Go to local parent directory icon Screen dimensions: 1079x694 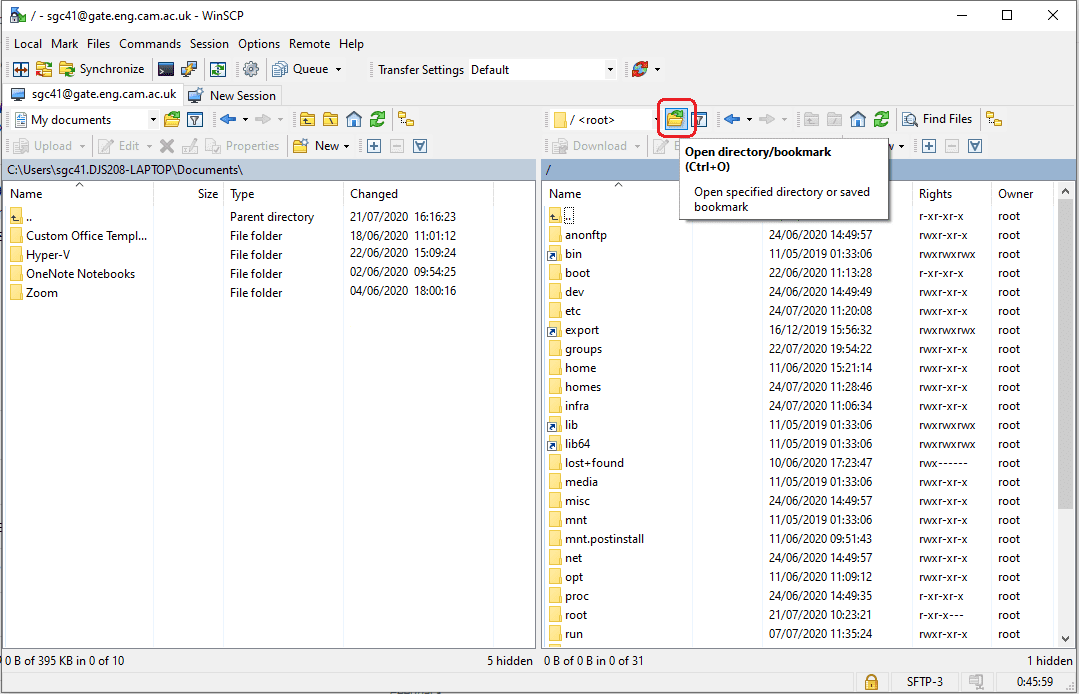coord(307,119)
